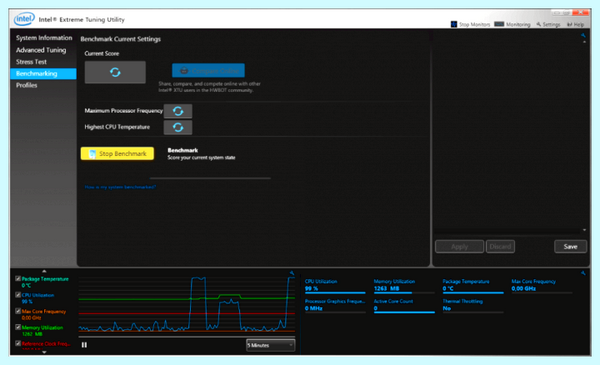Click the Compare Online button
Screen dimensions: 600x365
click(208, 70)
